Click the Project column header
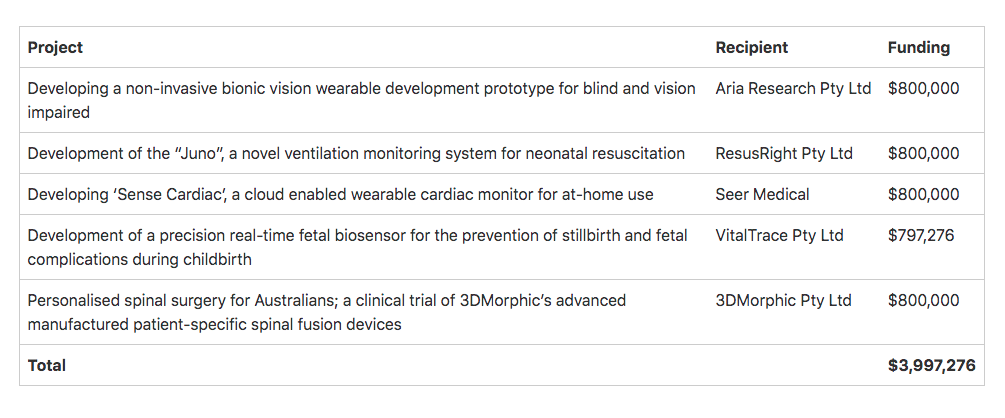Screen dimensions: 1005x418 (x=55, y=47)
